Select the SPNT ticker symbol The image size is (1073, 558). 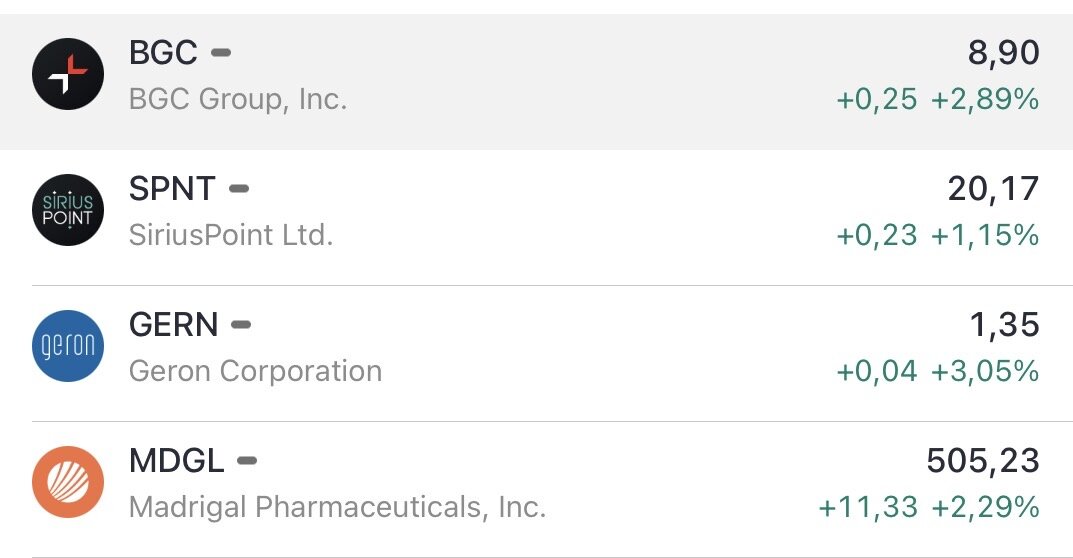tap(172, 189)
